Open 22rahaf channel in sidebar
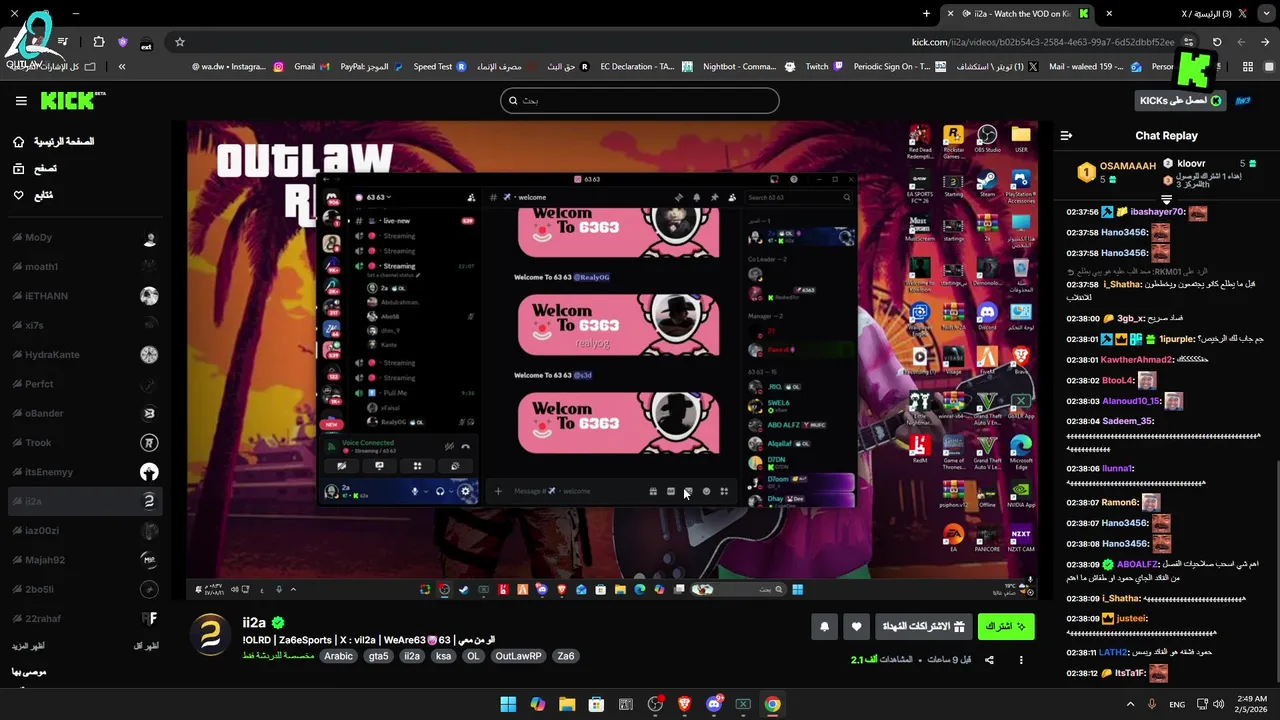The width and height of the screenshot is (1280, 720). (x=84, y=619)
